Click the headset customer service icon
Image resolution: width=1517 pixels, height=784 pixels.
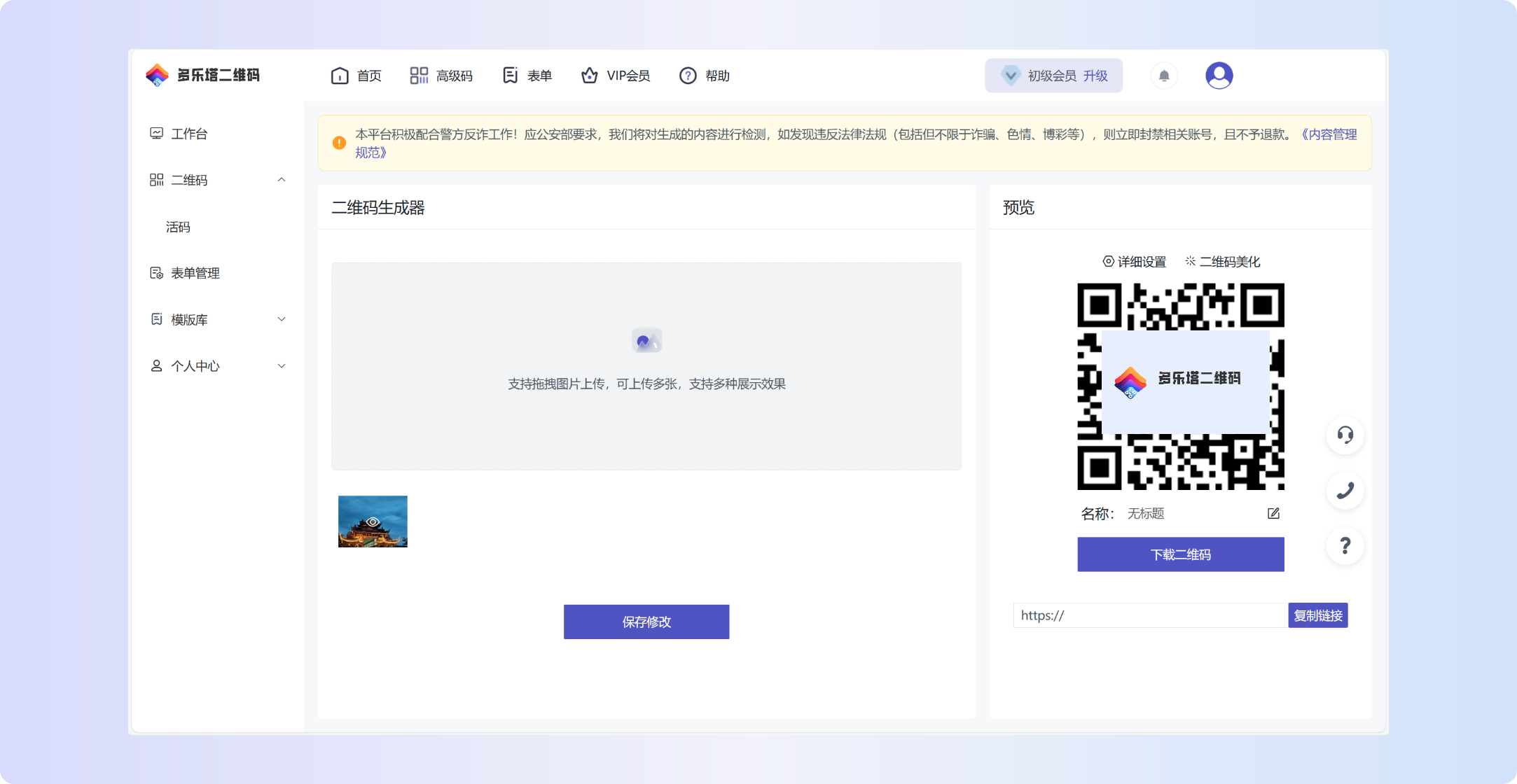tap(1345, 435)
